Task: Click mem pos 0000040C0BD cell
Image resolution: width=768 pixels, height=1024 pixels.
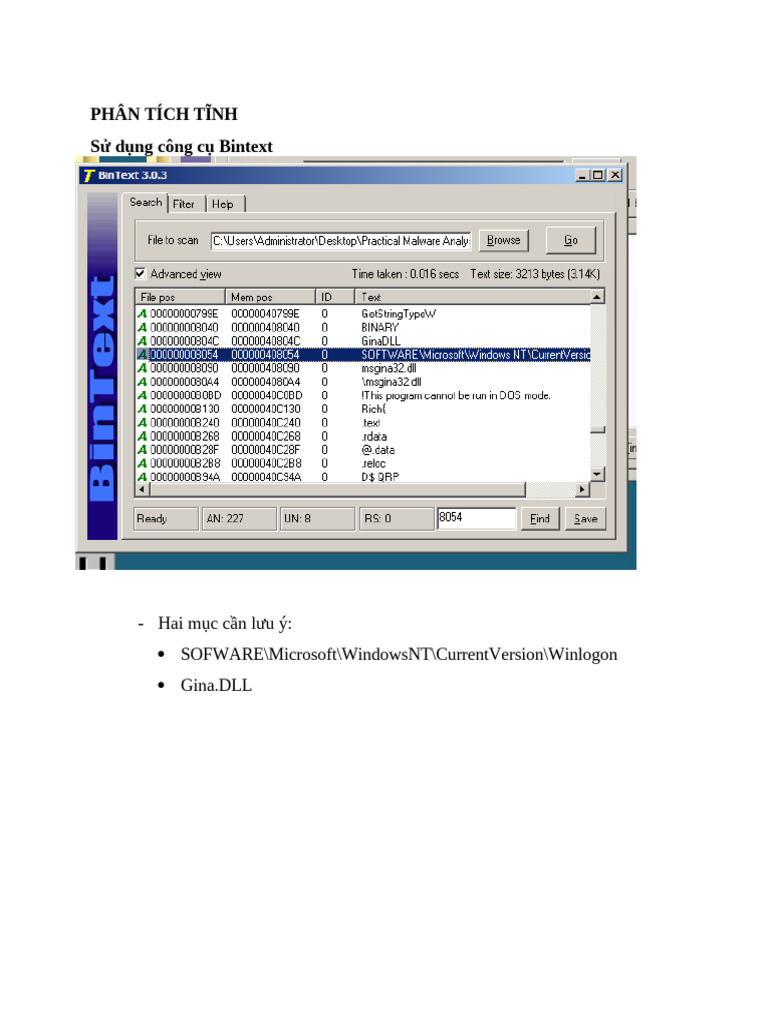Action: click(267, 396)
